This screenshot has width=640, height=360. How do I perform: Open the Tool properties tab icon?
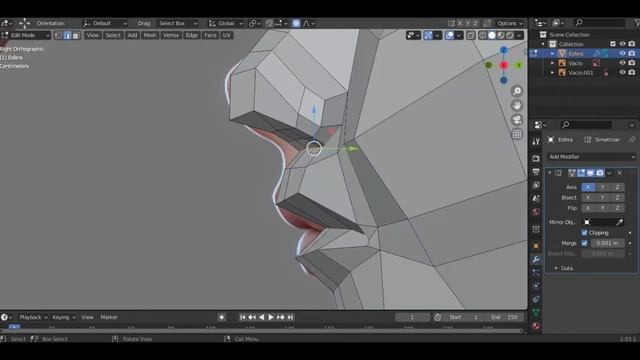pyautogui.click(x=536, y=141)
